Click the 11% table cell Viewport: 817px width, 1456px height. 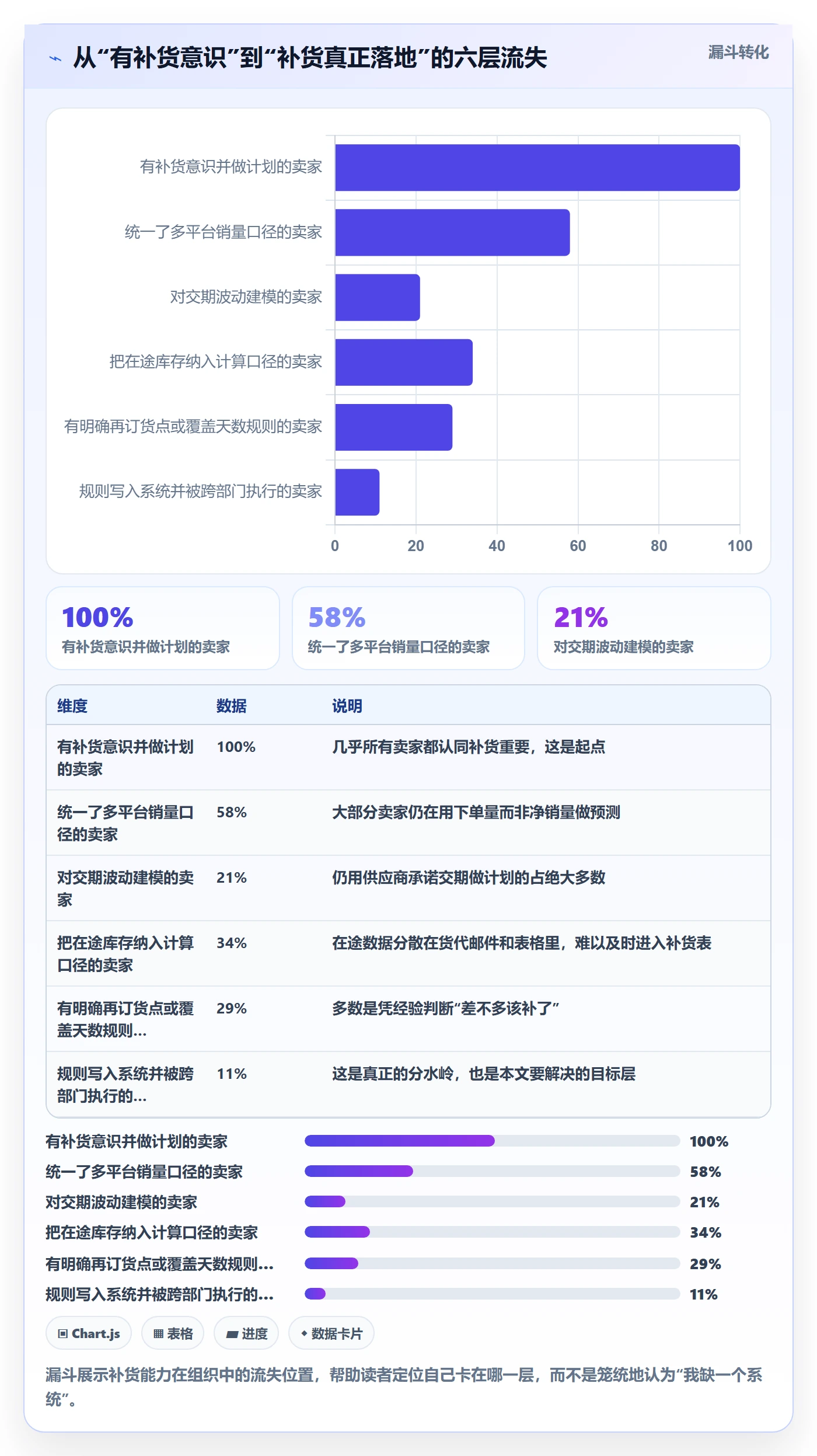click(x=232, y=1074)
